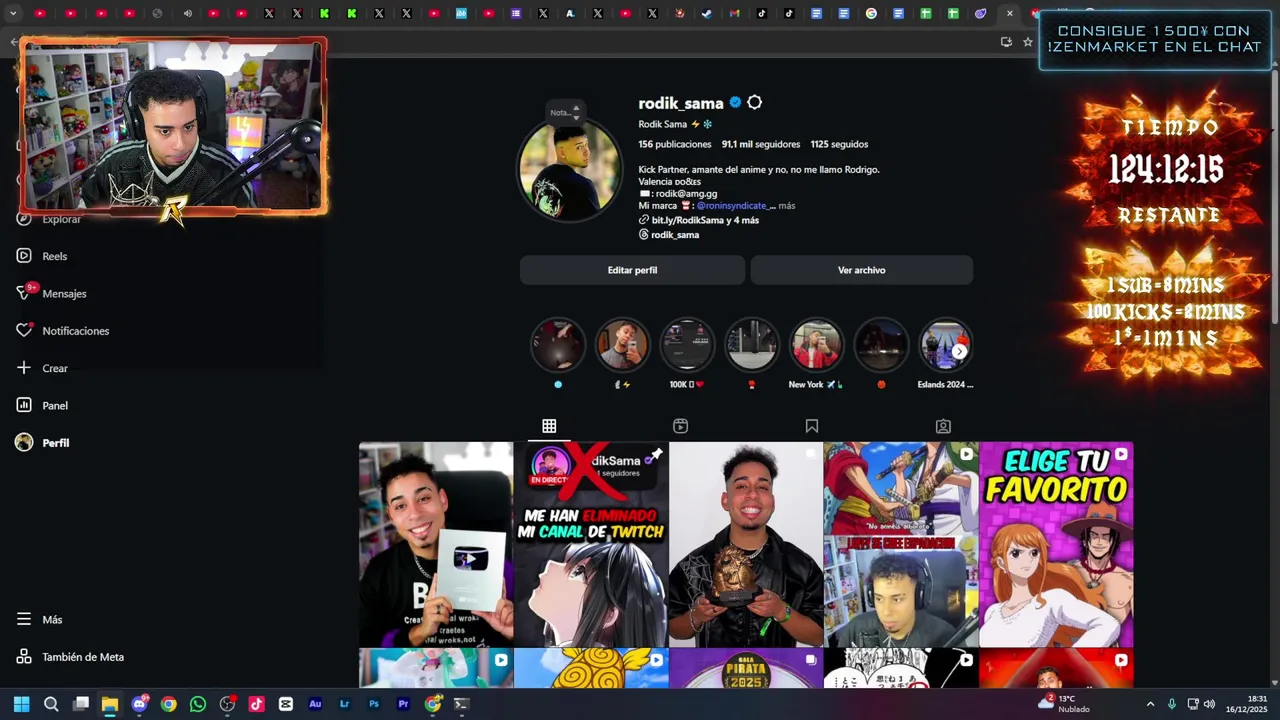
Task: Bookmark this page with the star icon
Action: tap(1027, 42)
